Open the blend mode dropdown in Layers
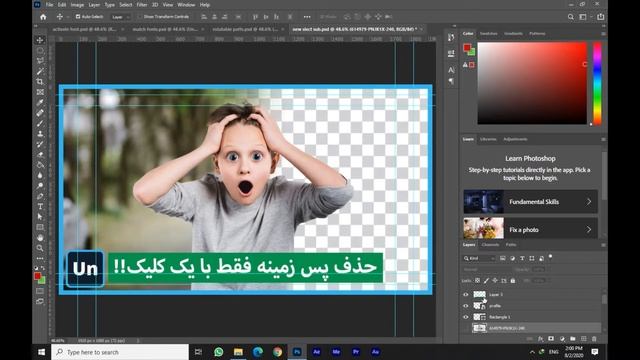 (x=487, y=269)
